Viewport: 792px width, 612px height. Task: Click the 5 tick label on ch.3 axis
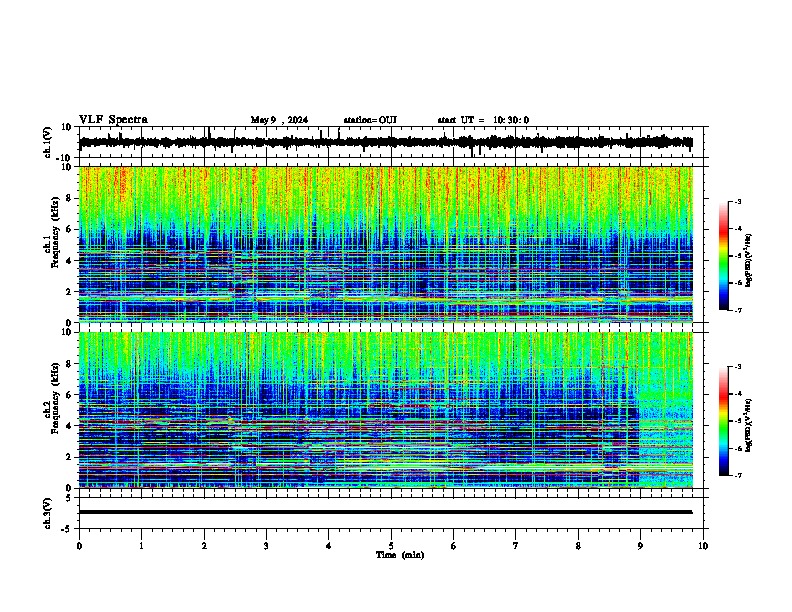[x=69, y=498]
